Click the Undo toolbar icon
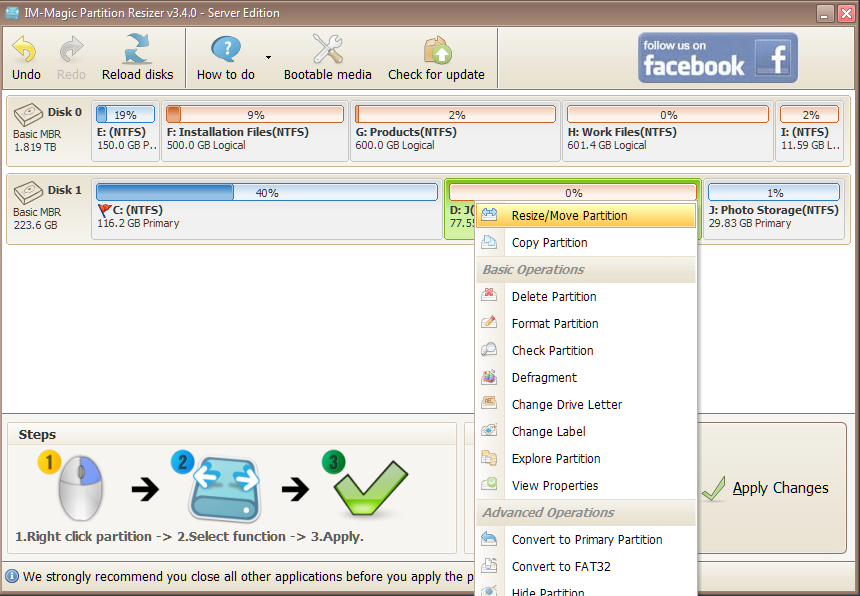Screen dimensions: 860x596 click(x=26, y=50)
